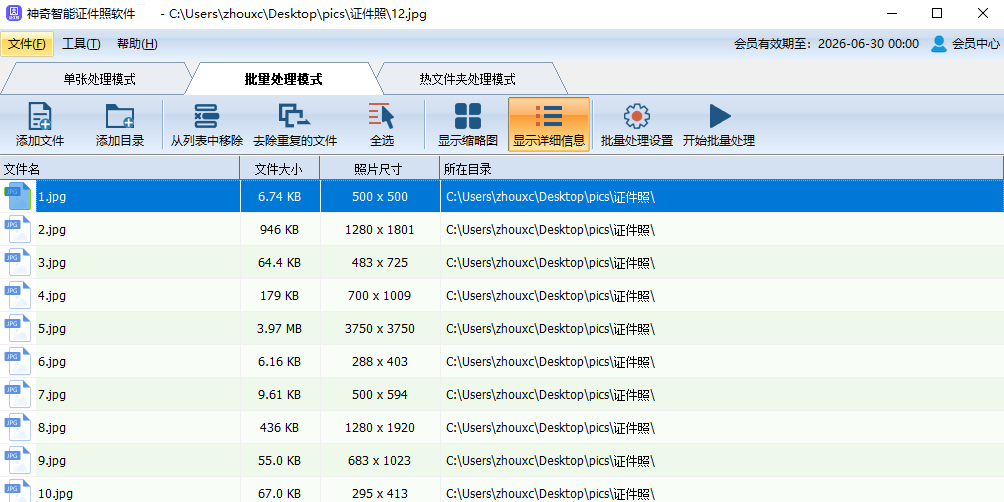
Task: Toggle Show Thumbnails (显示缩略图) view
Action: [x=468, y=117]
